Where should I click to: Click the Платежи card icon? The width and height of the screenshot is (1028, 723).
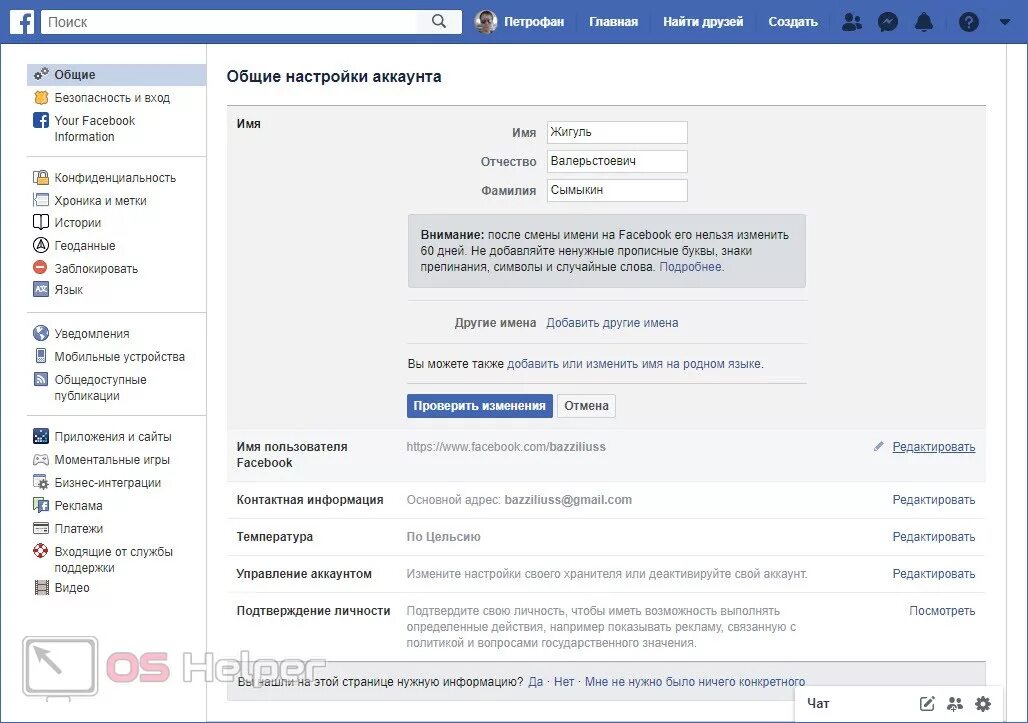click(41, 528)
